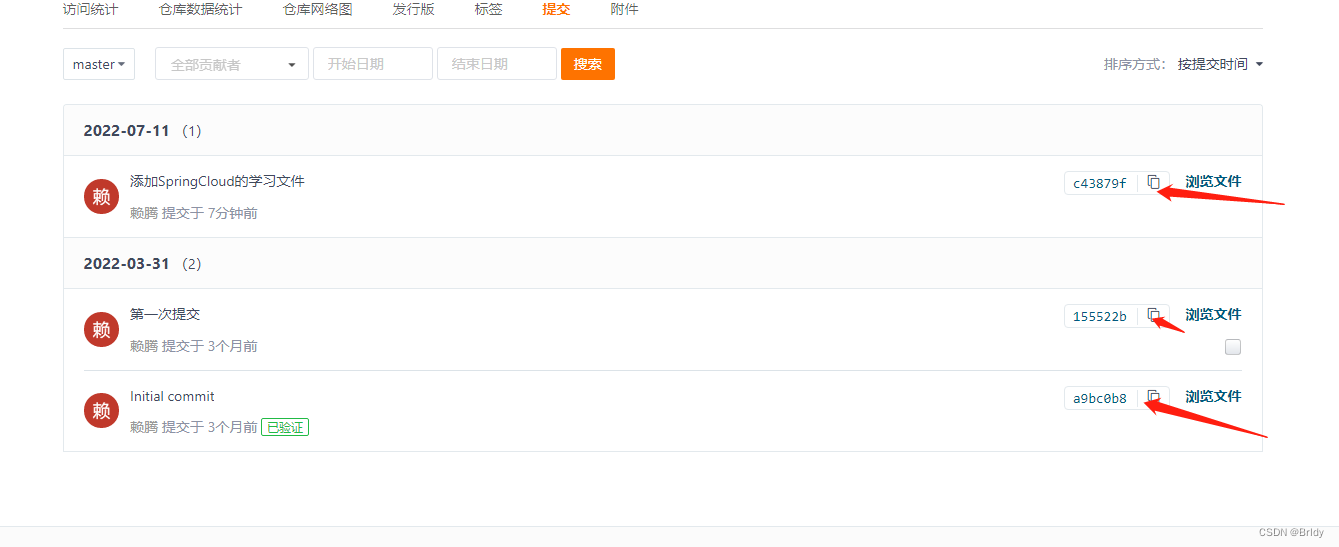Image resolution: width=1339 pixels, height=547 pixels.
Task: Click the c43879f hash link
Action: (1100, 183)
